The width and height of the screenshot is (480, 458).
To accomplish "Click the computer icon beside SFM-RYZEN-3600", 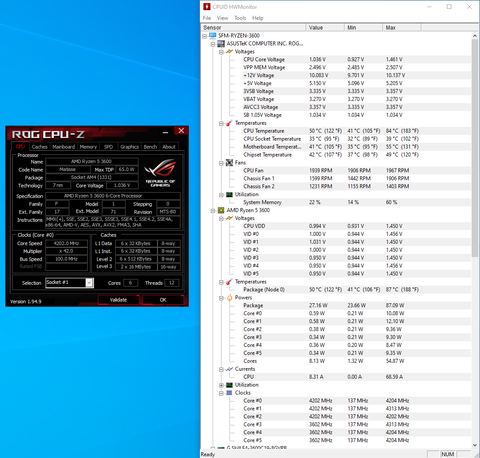I will coord(213,36).
